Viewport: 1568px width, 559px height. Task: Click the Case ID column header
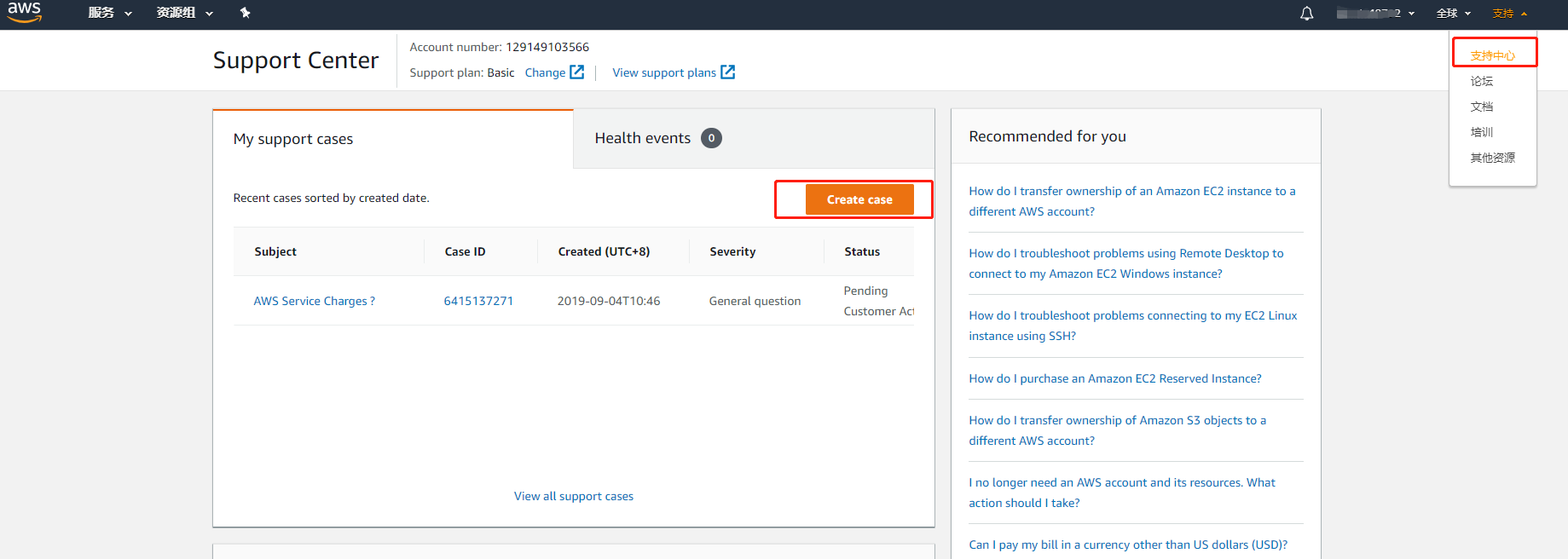[465, 251]
